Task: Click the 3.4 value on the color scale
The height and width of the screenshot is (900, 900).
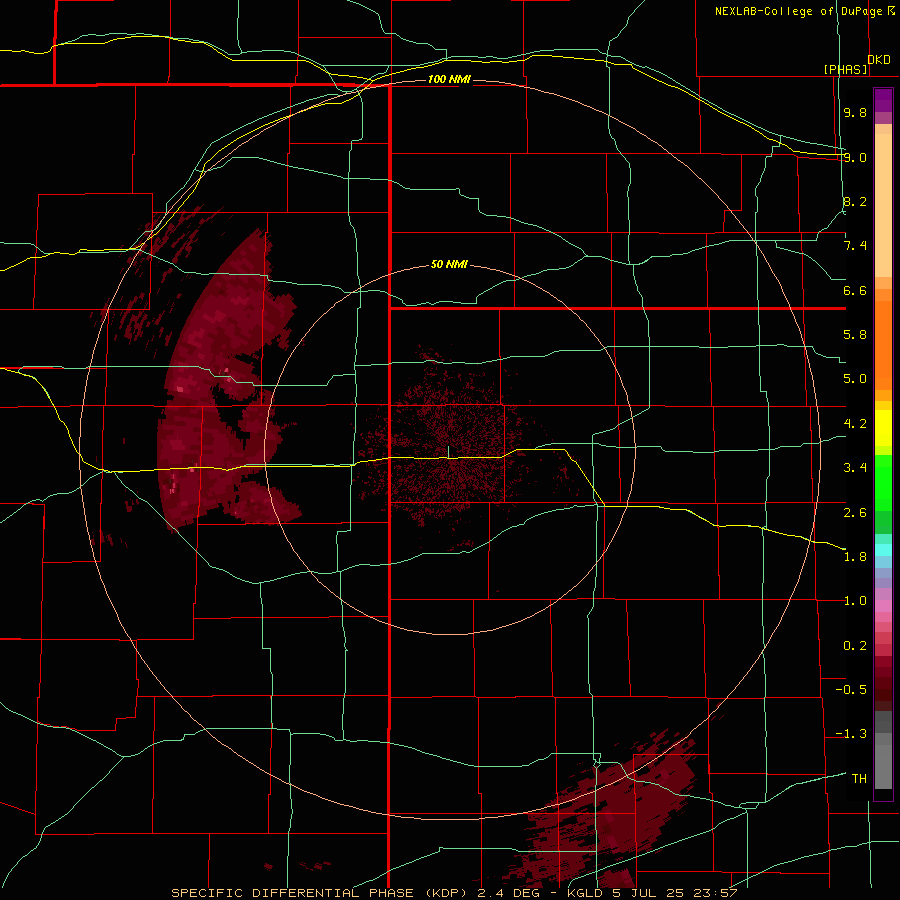Action: coord(855,467)
